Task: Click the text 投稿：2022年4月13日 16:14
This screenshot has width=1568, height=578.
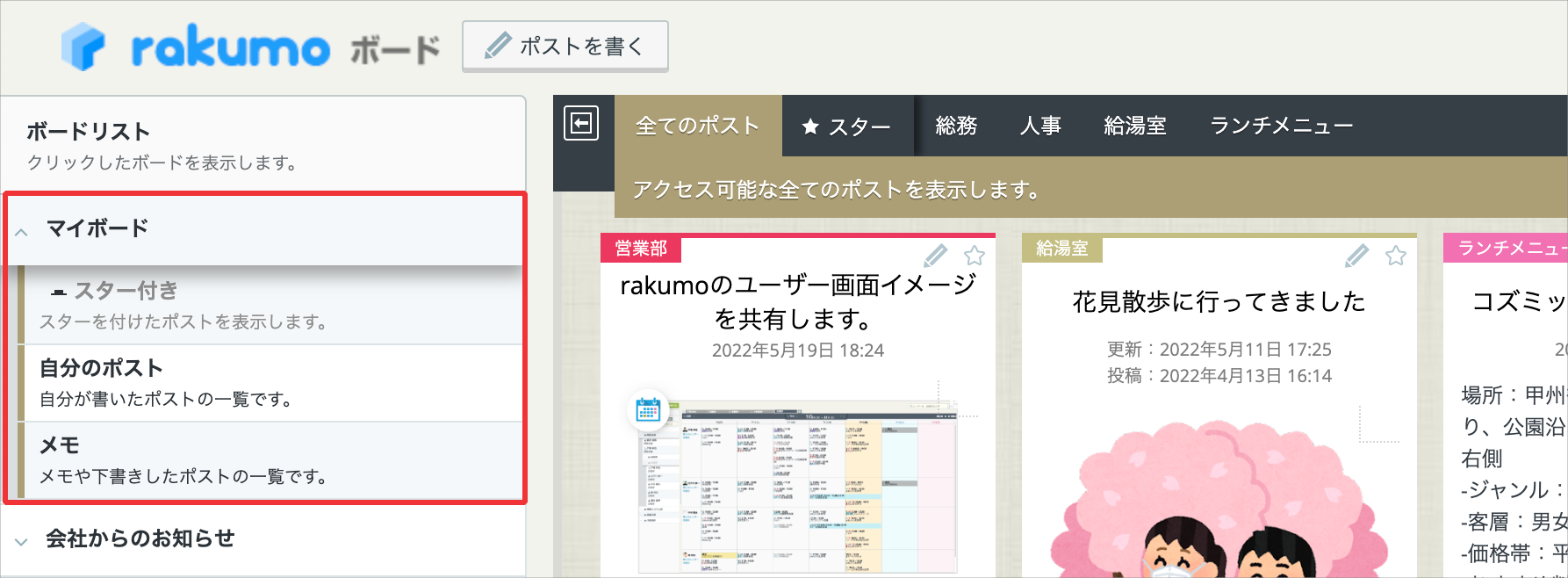Action: click(x=1219, y=376)
